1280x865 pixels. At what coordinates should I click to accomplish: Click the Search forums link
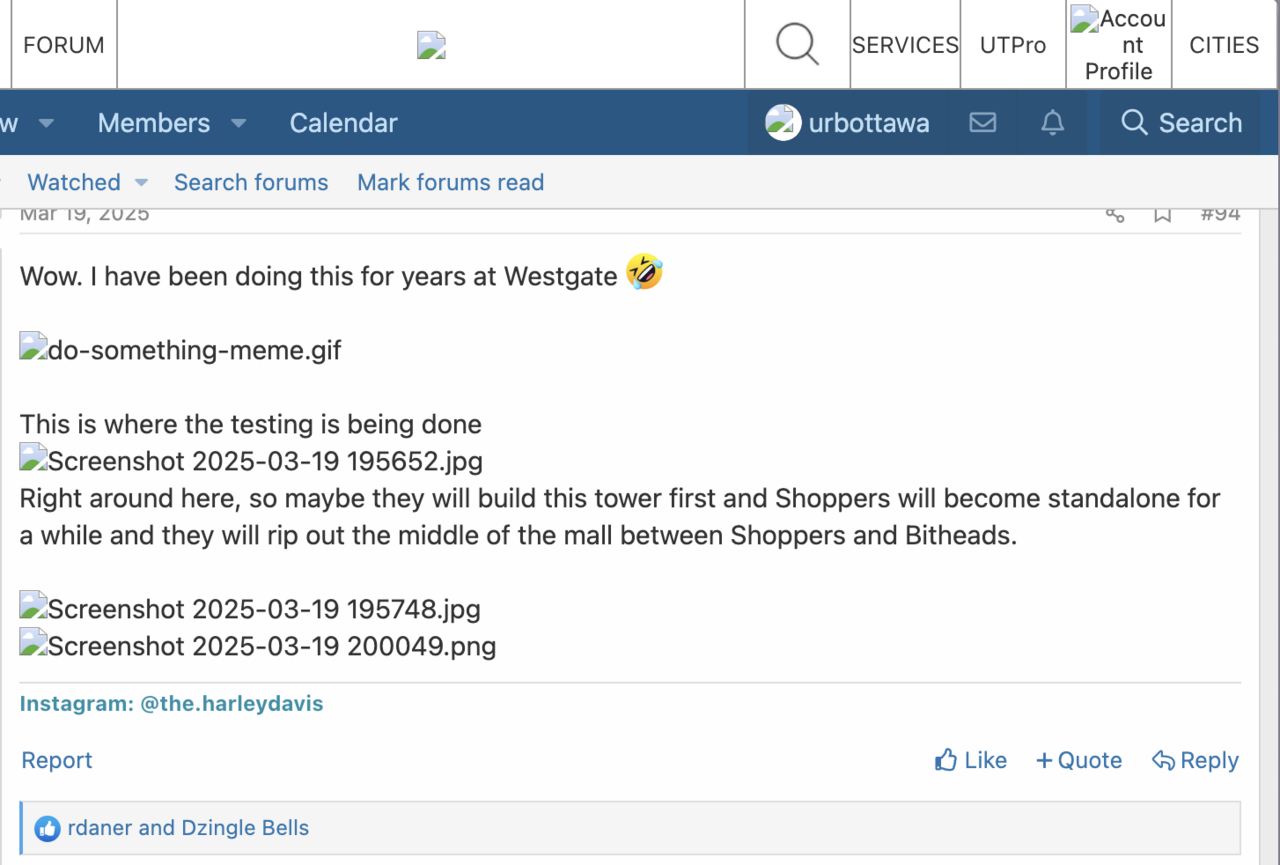(x=251, y=183)
